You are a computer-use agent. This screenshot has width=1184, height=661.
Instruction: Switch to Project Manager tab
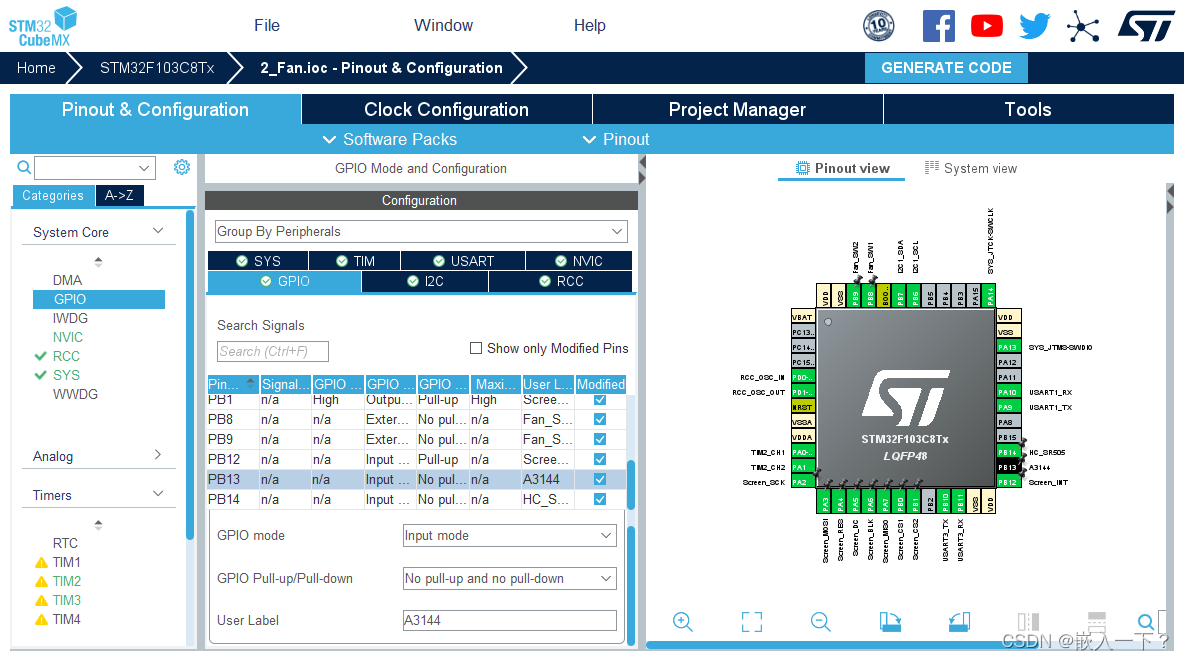737,110
